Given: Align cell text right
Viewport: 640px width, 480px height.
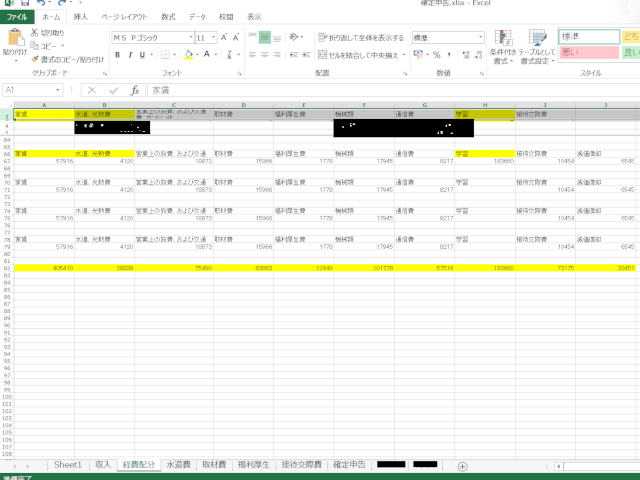Looking at the screenshot, I should coord(277,55).
